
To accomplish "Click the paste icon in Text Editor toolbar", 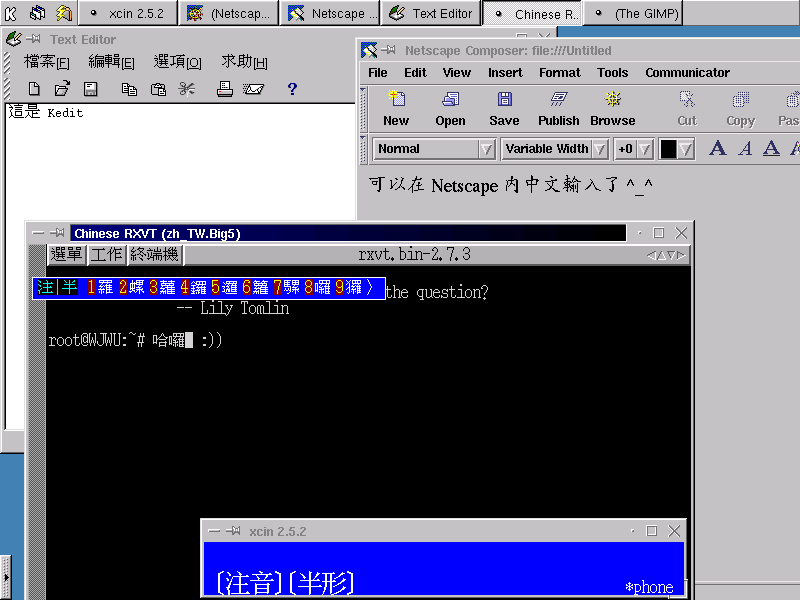I will pyautogui.click(x=158, y=89).
